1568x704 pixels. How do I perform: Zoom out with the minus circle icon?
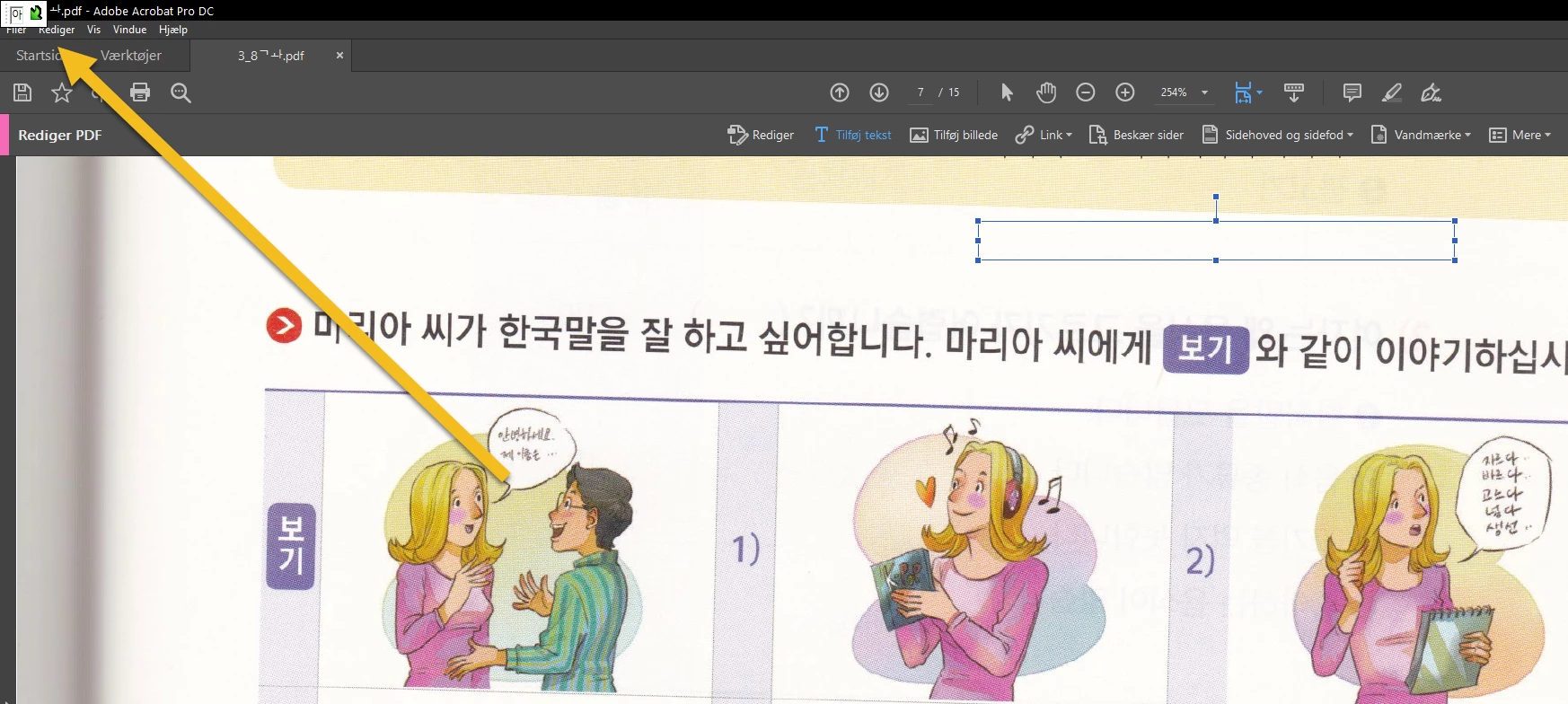[1086, 92]
